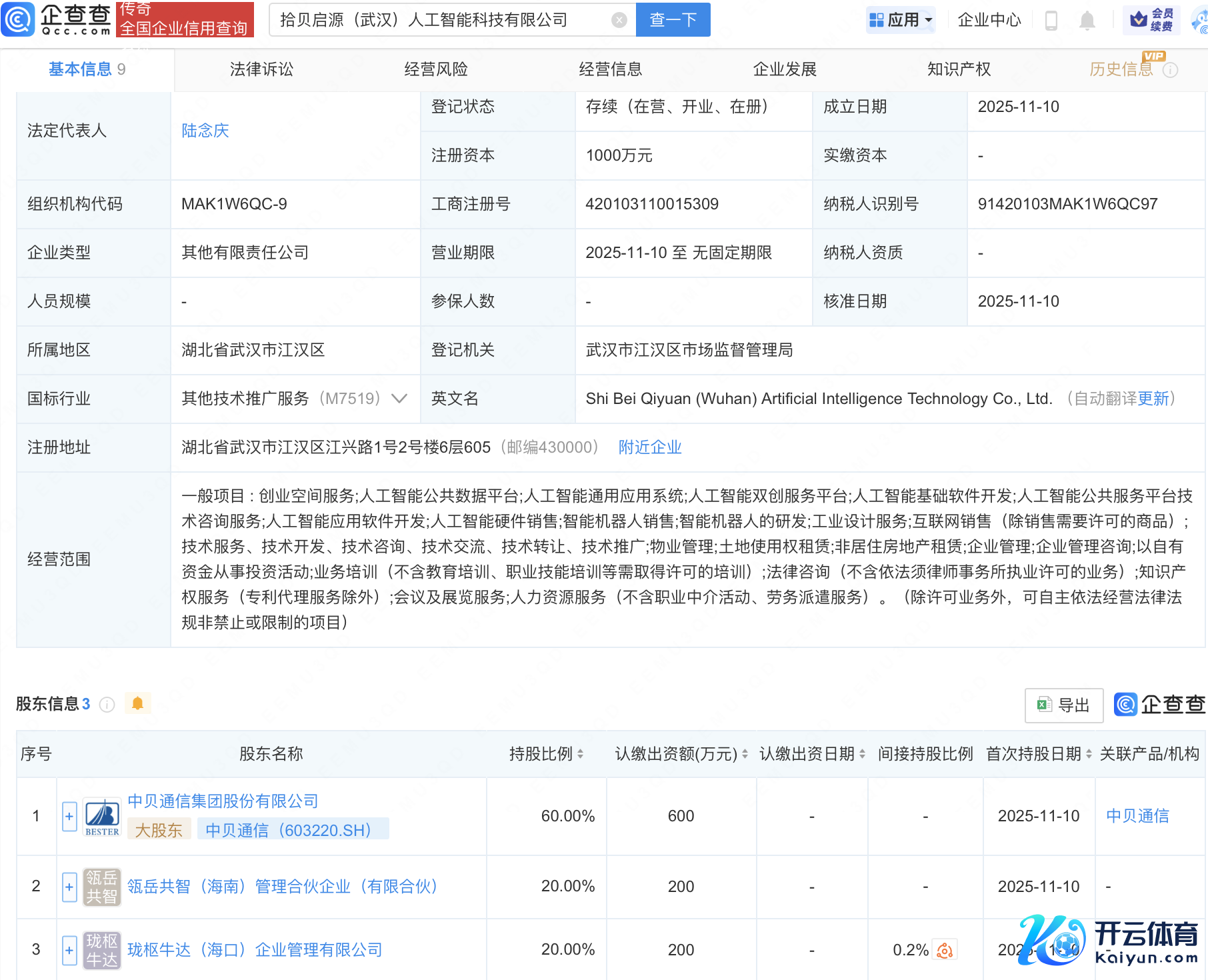The width and height of the screenshot is (1208, 980).
Task: Open legal representative 陆念庆 link
Action: (205, 131)
